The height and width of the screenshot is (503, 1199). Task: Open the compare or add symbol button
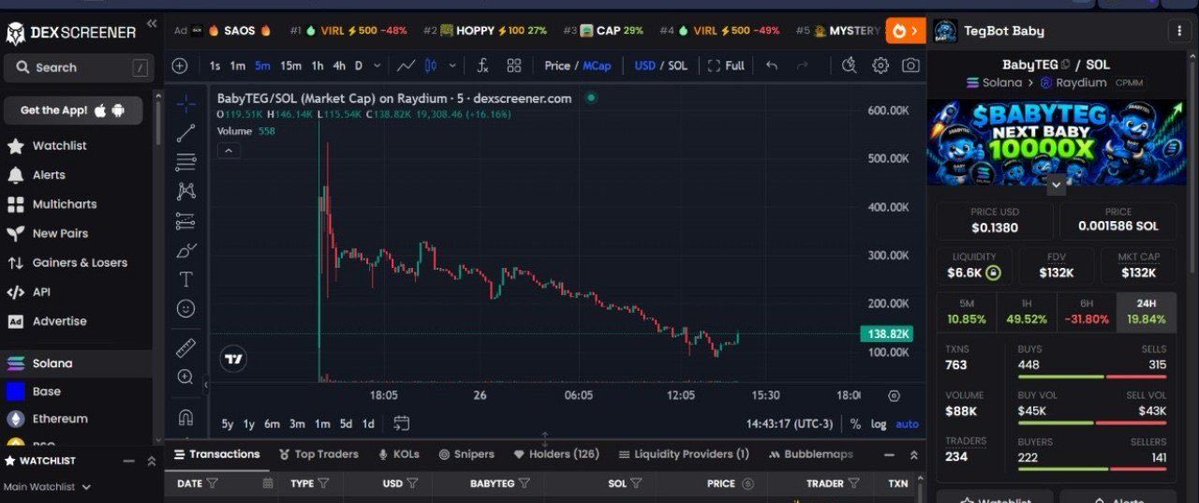(180, 66)
